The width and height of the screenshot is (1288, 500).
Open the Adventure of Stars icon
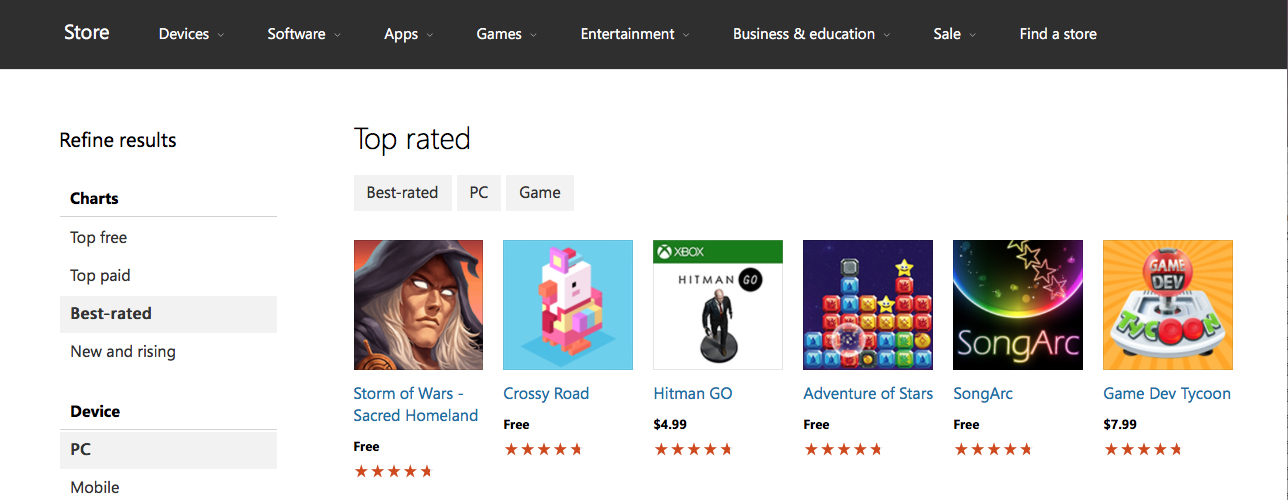coord(868,305)
